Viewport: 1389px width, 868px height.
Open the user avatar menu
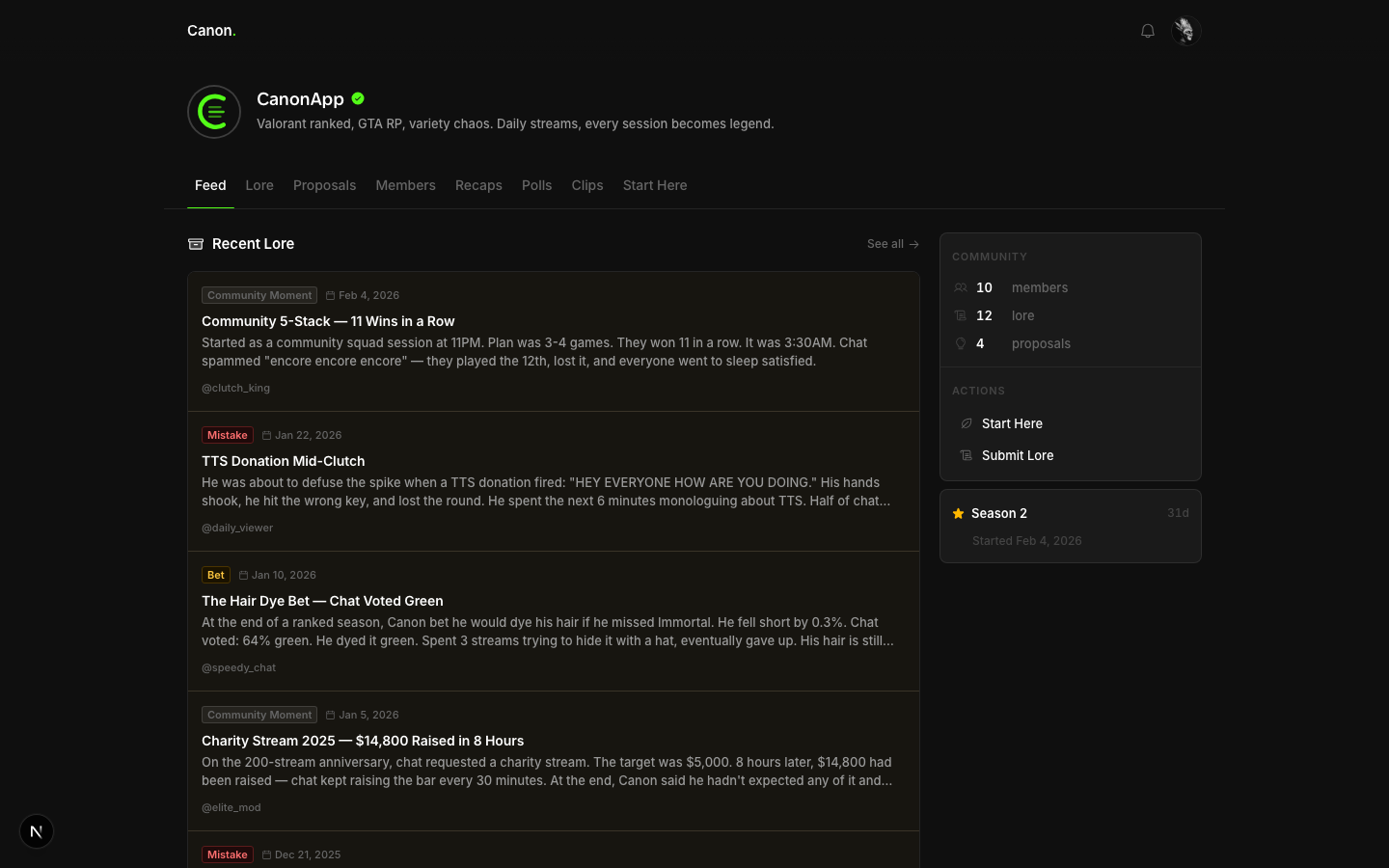pyautogui.click(x=1185, y=31)
